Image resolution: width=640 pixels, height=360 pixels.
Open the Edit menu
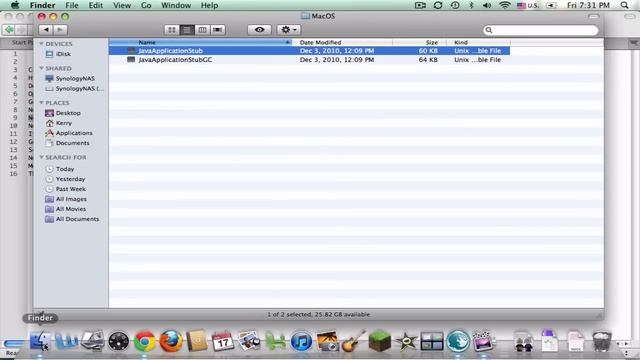[x=96, y=5]
